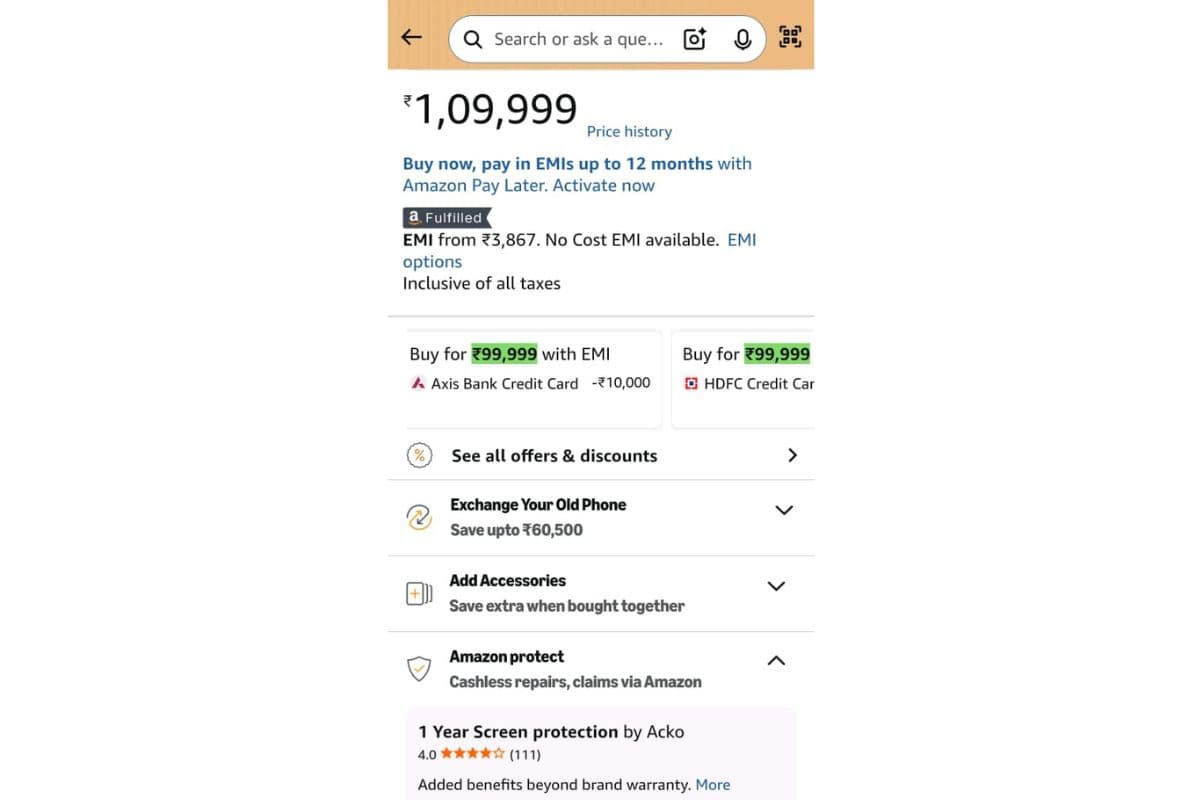Expand the Add Accessories section

776,586
